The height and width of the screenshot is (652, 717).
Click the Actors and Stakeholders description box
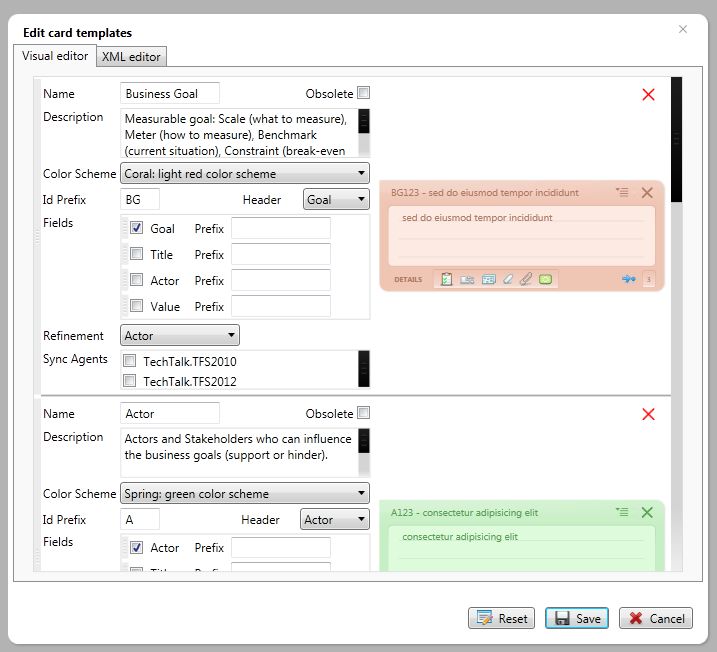[x=239, y=453]
